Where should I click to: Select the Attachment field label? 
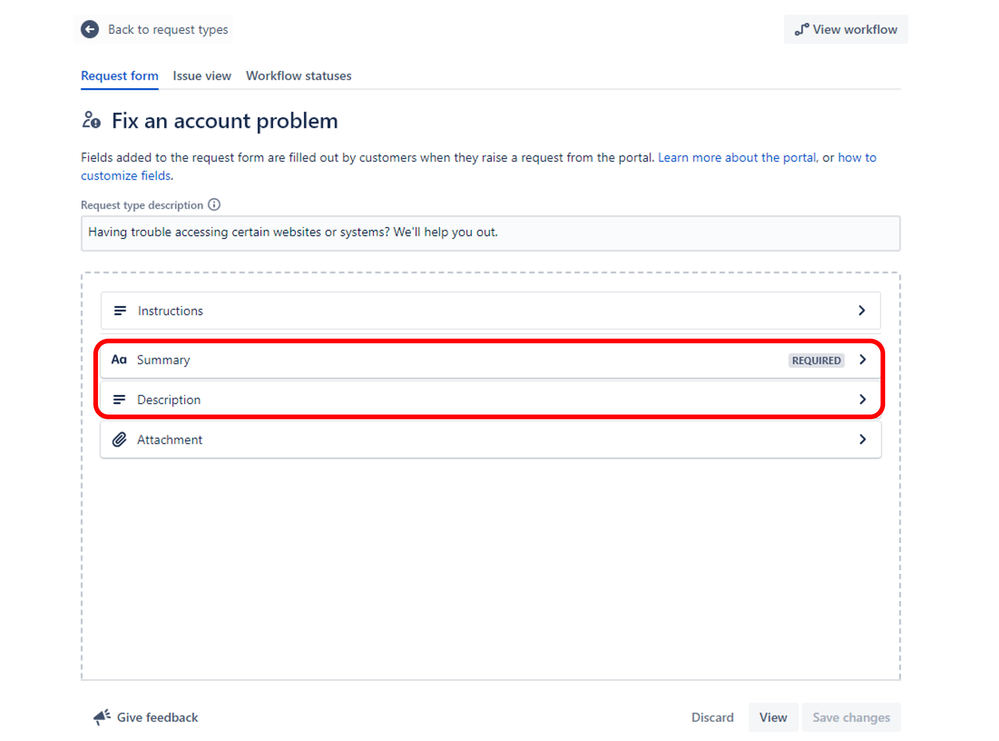pos(169,440)
